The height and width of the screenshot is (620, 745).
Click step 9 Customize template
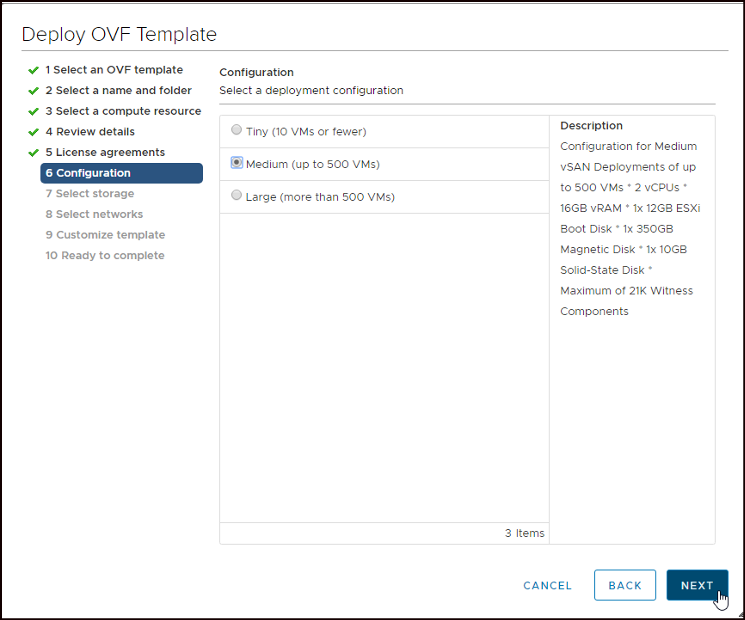105,235
